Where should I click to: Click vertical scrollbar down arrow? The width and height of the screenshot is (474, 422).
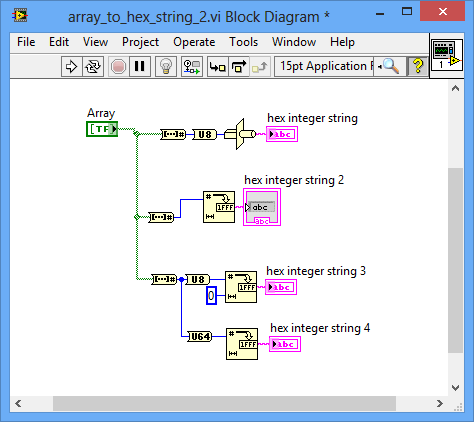(x=456, y=388)
